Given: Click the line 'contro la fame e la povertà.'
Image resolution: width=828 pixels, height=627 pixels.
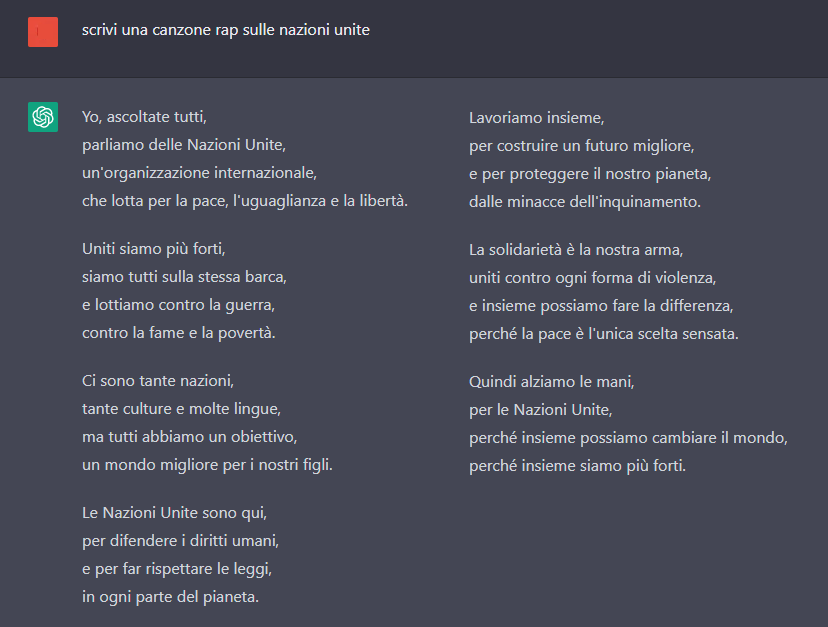Looking at the screenshot, I should (179, 332).
